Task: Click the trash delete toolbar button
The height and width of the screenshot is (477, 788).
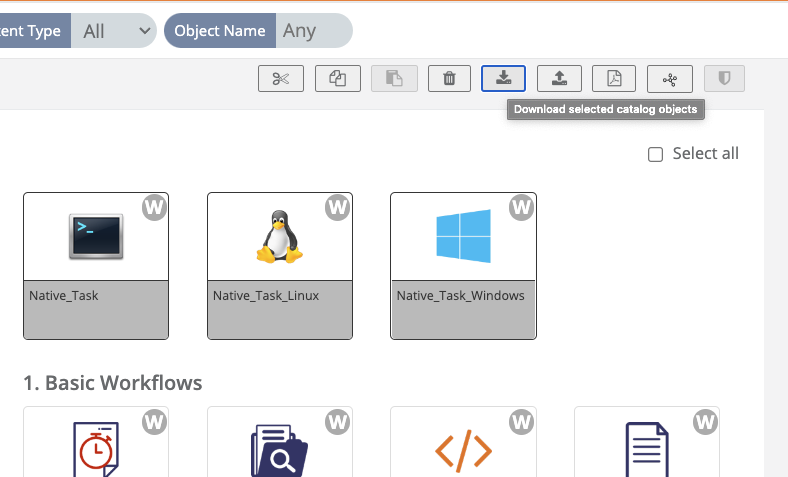Action: pos(449,78)
